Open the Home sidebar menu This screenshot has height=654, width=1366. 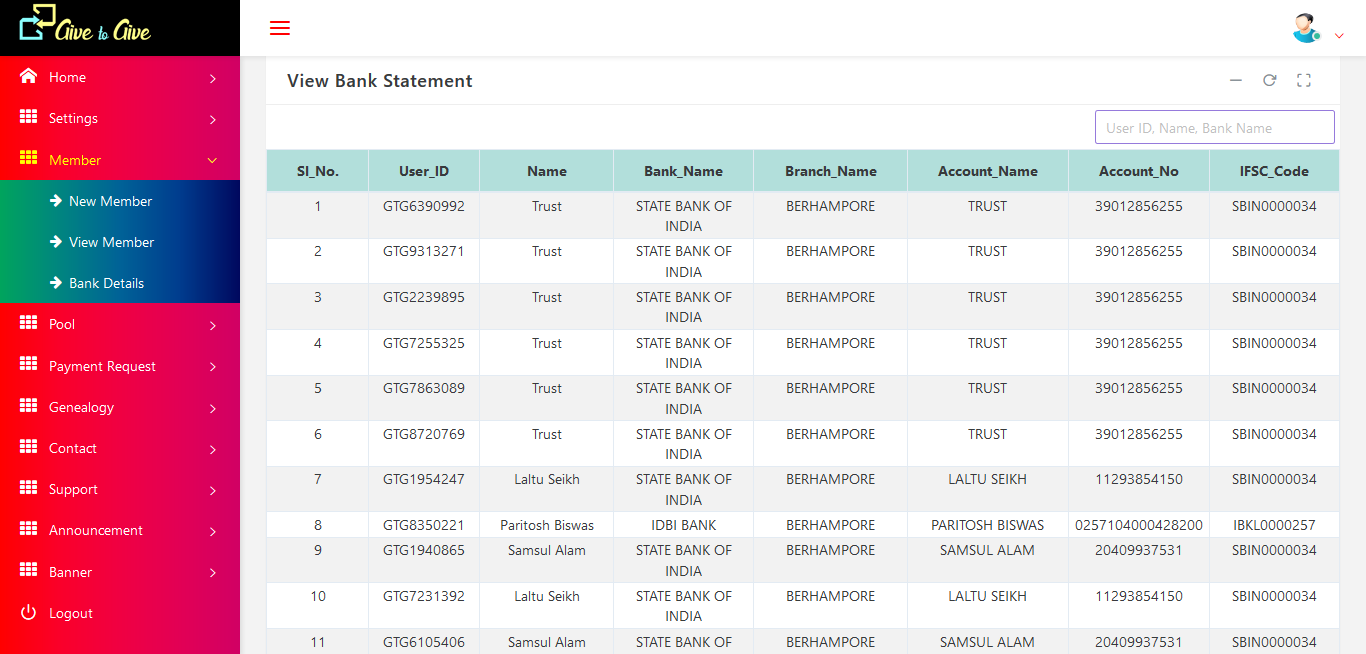(120, 77)
